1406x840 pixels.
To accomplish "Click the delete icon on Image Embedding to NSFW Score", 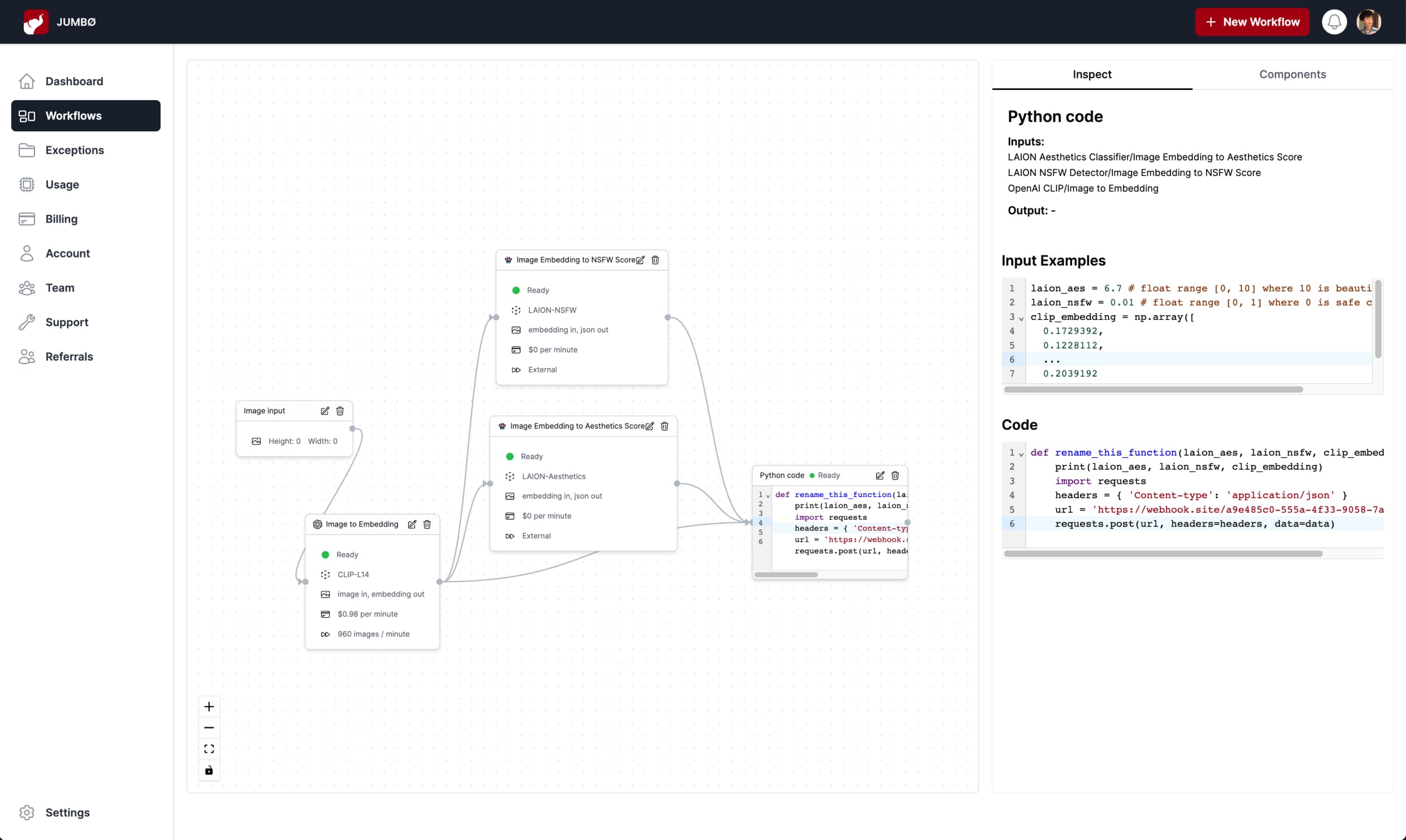I will click(657, 260).
